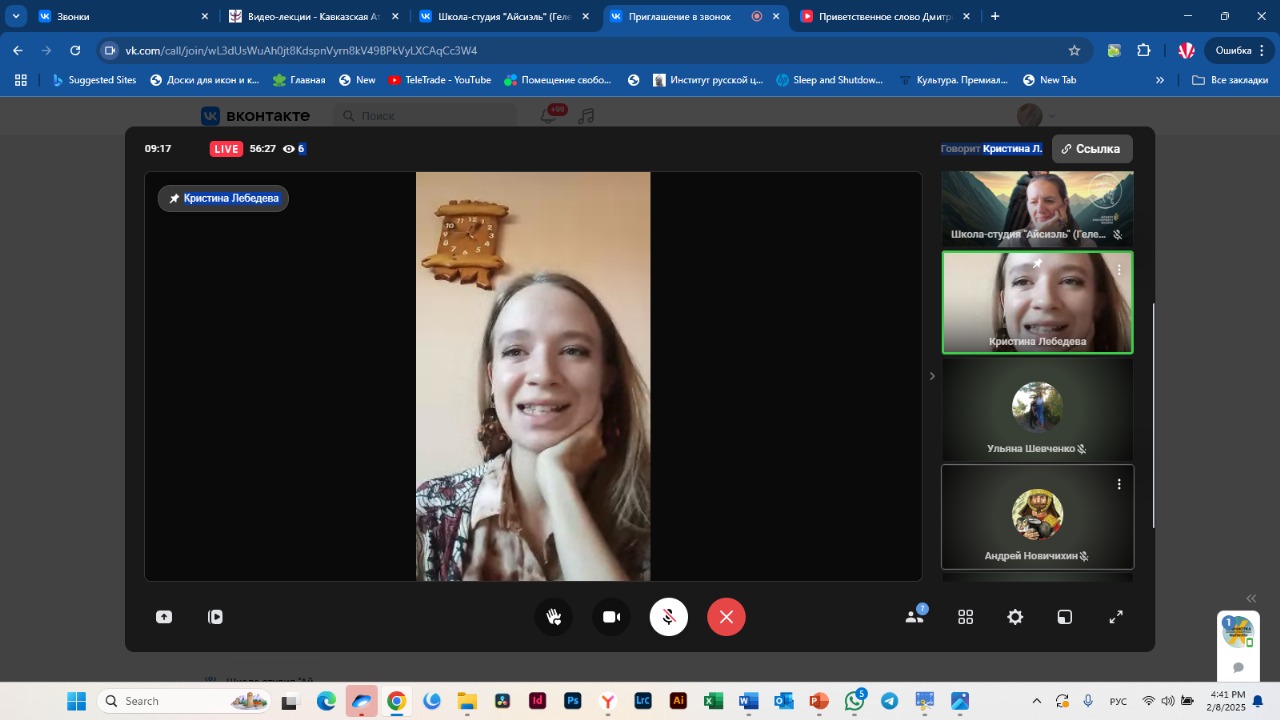
Task: Switch to Приветственное слово YouTube tab
Action: [884, 16]
